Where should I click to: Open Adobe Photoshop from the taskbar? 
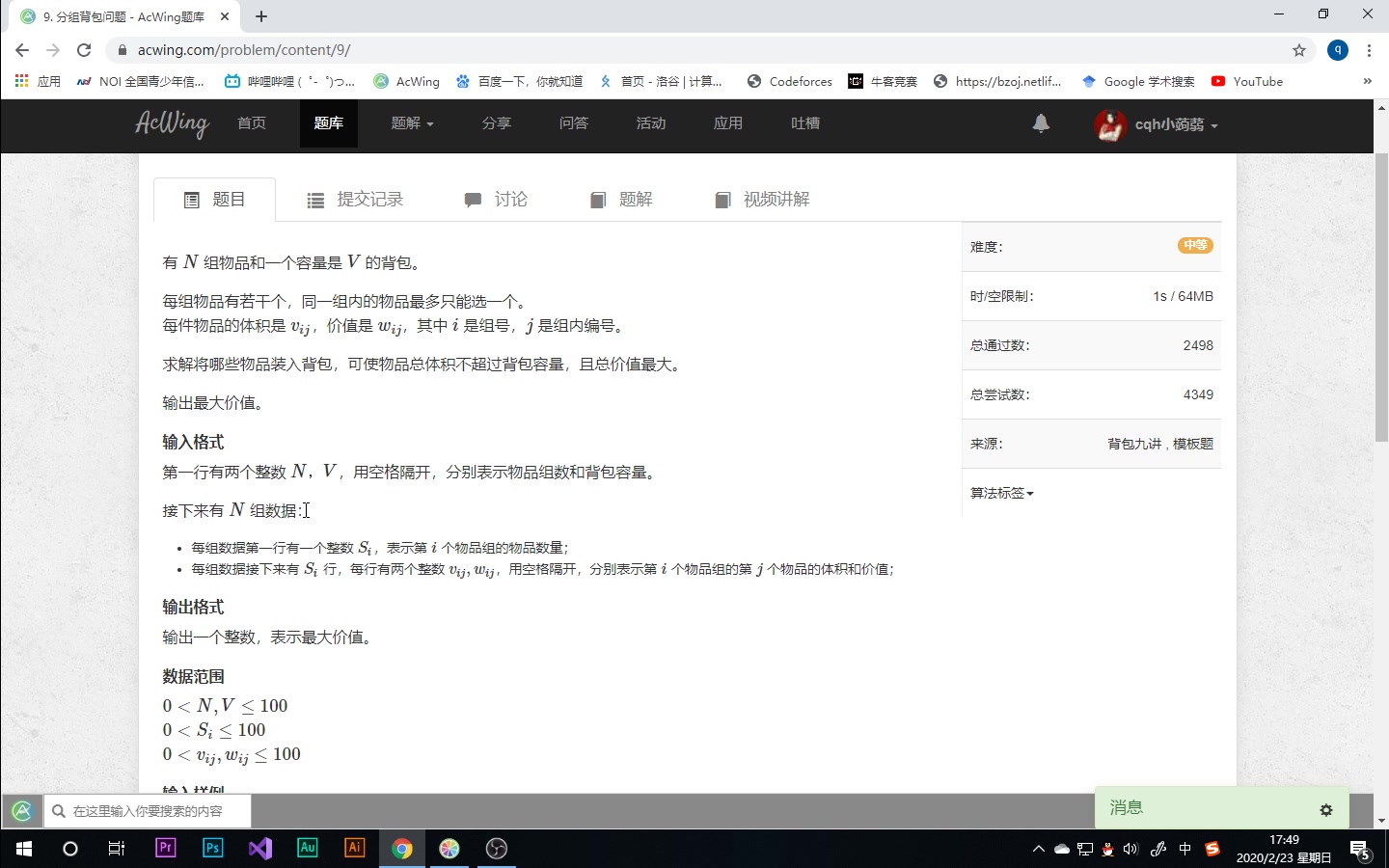212,848
